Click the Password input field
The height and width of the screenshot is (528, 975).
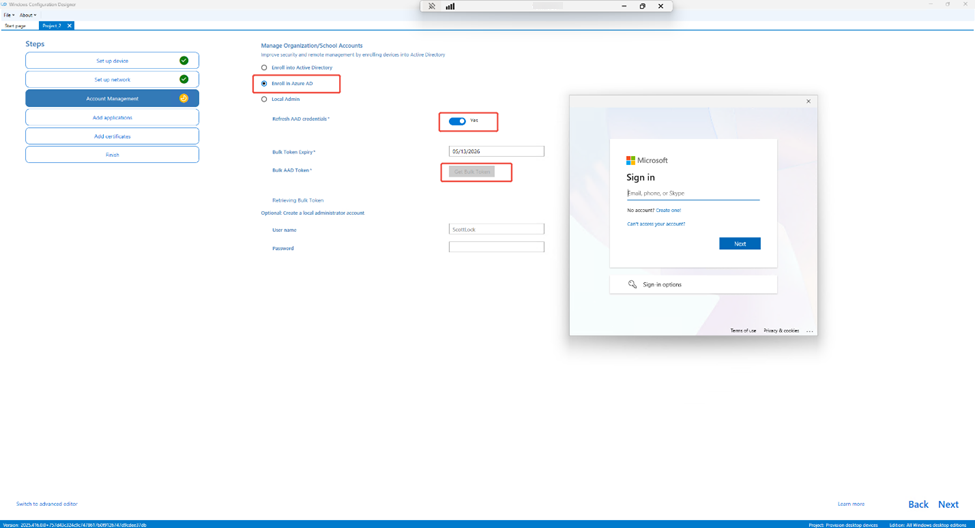[x=496, y=247]
